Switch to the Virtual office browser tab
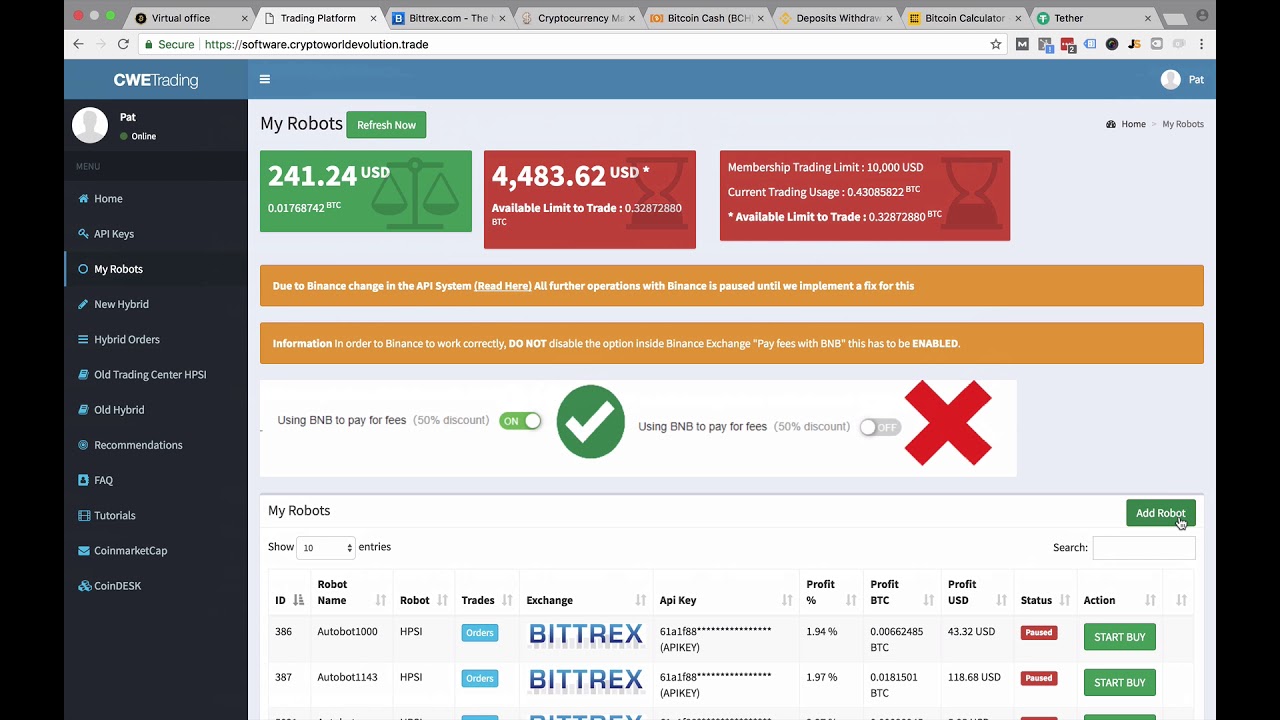Viewport: 1280px width, 720px height. 188,18
